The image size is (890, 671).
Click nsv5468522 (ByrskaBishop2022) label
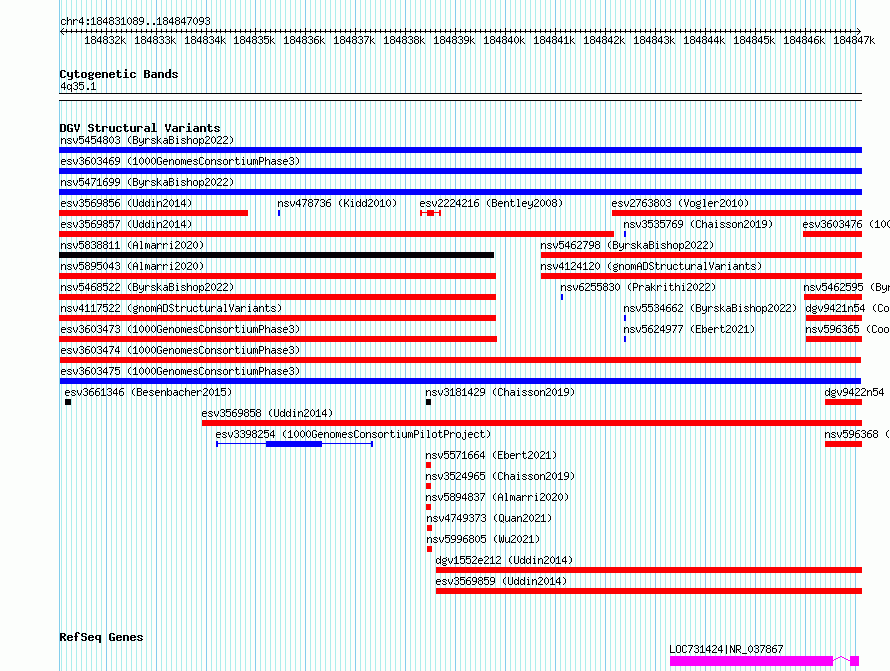[147, 287]
